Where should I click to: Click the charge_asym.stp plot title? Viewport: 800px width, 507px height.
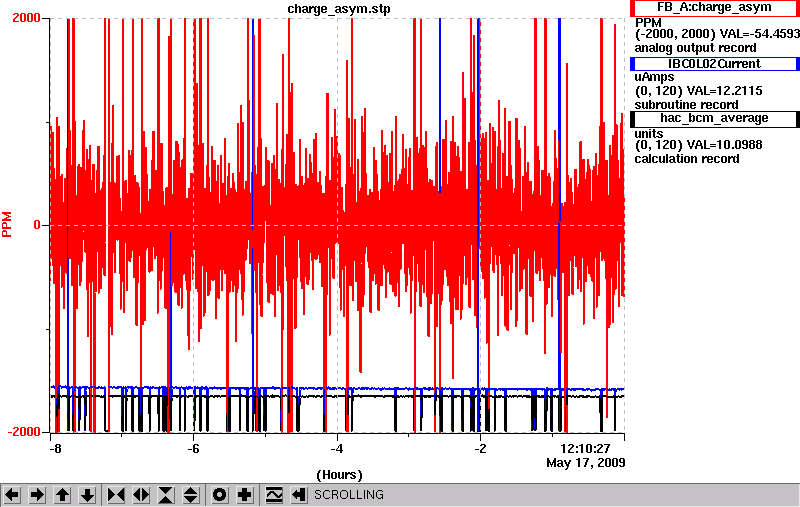point(339,9)
